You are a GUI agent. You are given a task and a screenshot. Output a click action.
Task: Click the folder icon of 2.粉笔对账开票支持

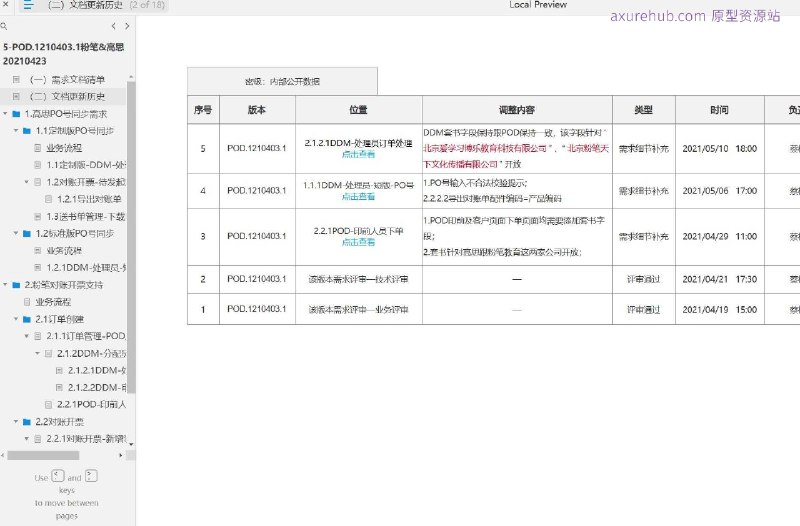(x=16, y=285)
